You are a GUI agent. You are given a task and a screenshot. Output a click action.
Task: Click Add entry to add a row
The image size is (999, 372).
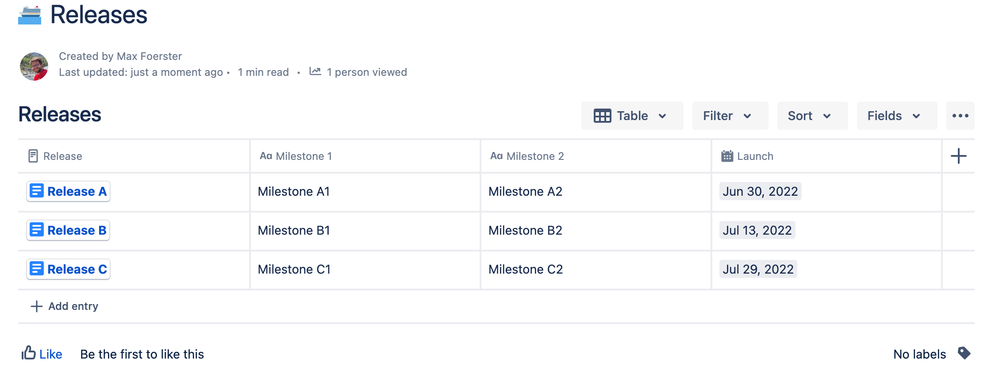click(64, 306)
